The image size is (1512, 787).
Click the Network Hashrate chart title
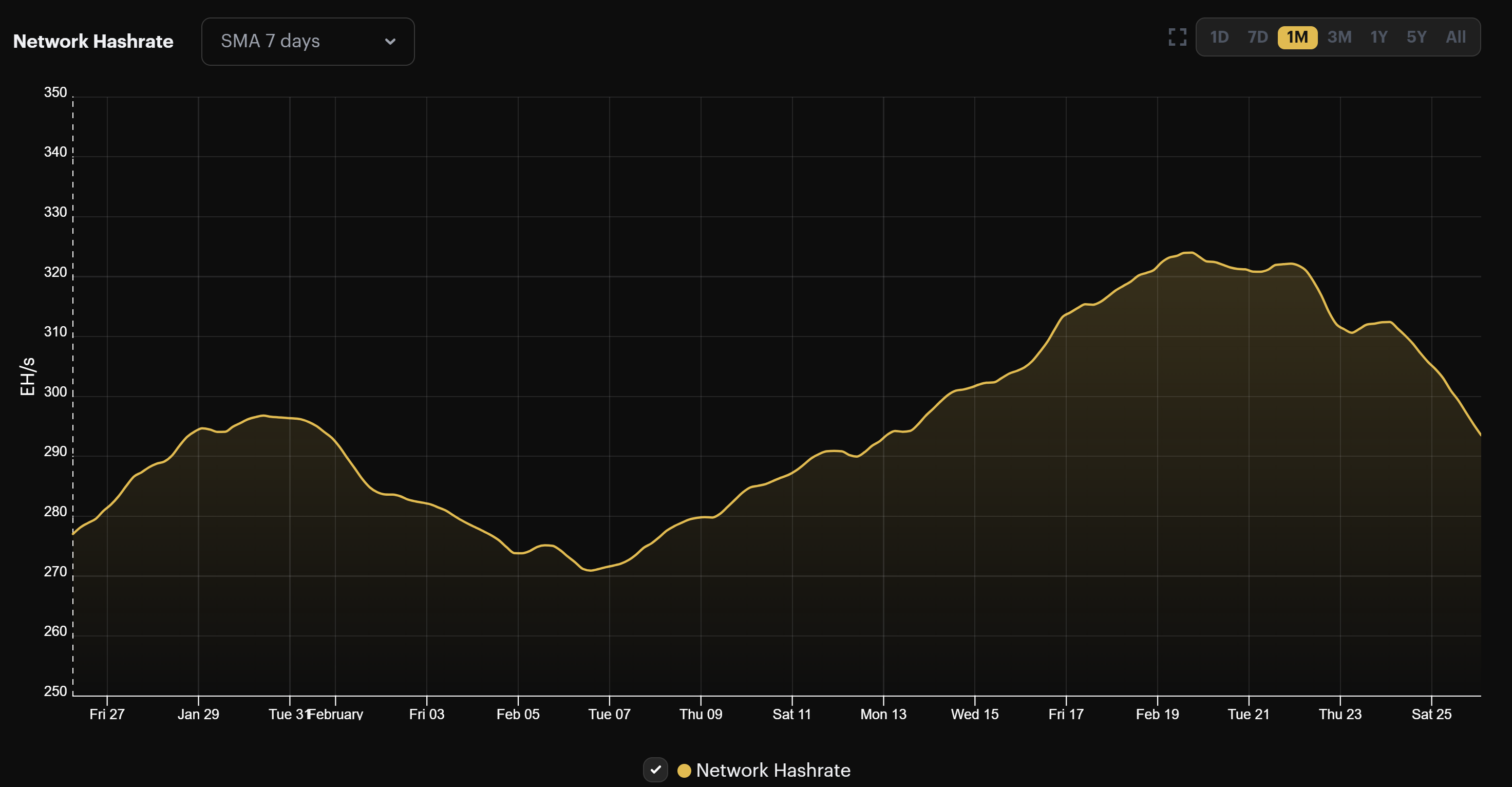pyautogui.click(x=93, y=41)
